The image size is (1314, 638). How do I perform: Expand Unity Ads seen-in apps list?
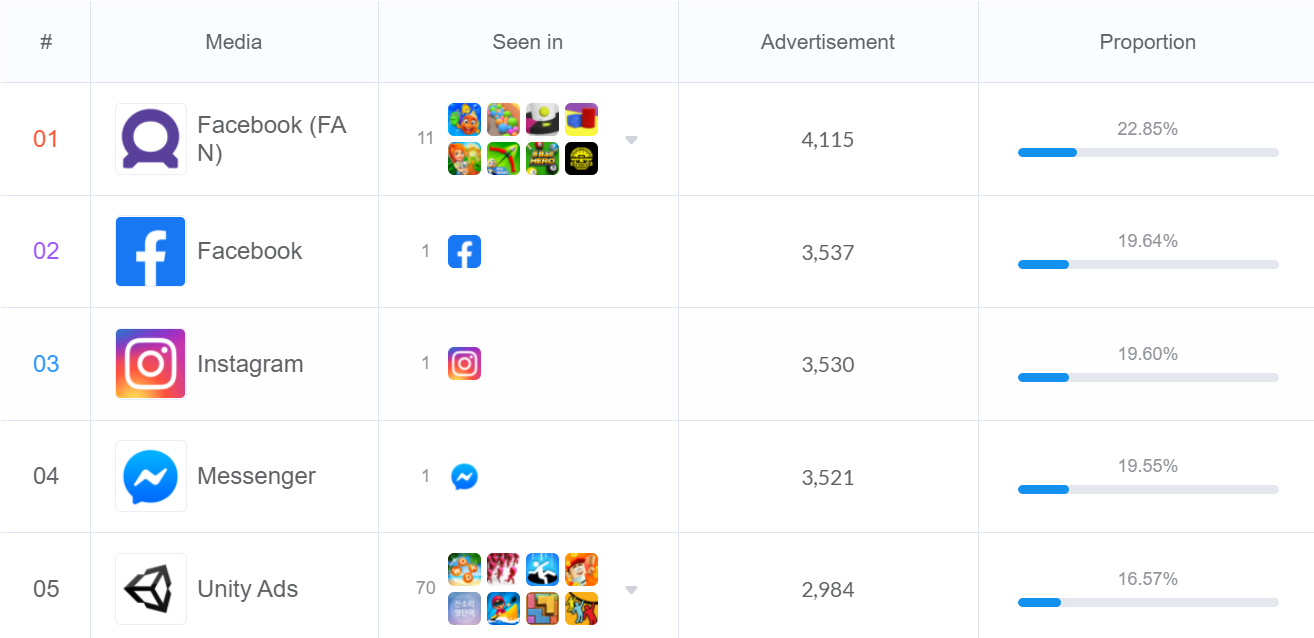pyautogui.click(x=631, y=590)
